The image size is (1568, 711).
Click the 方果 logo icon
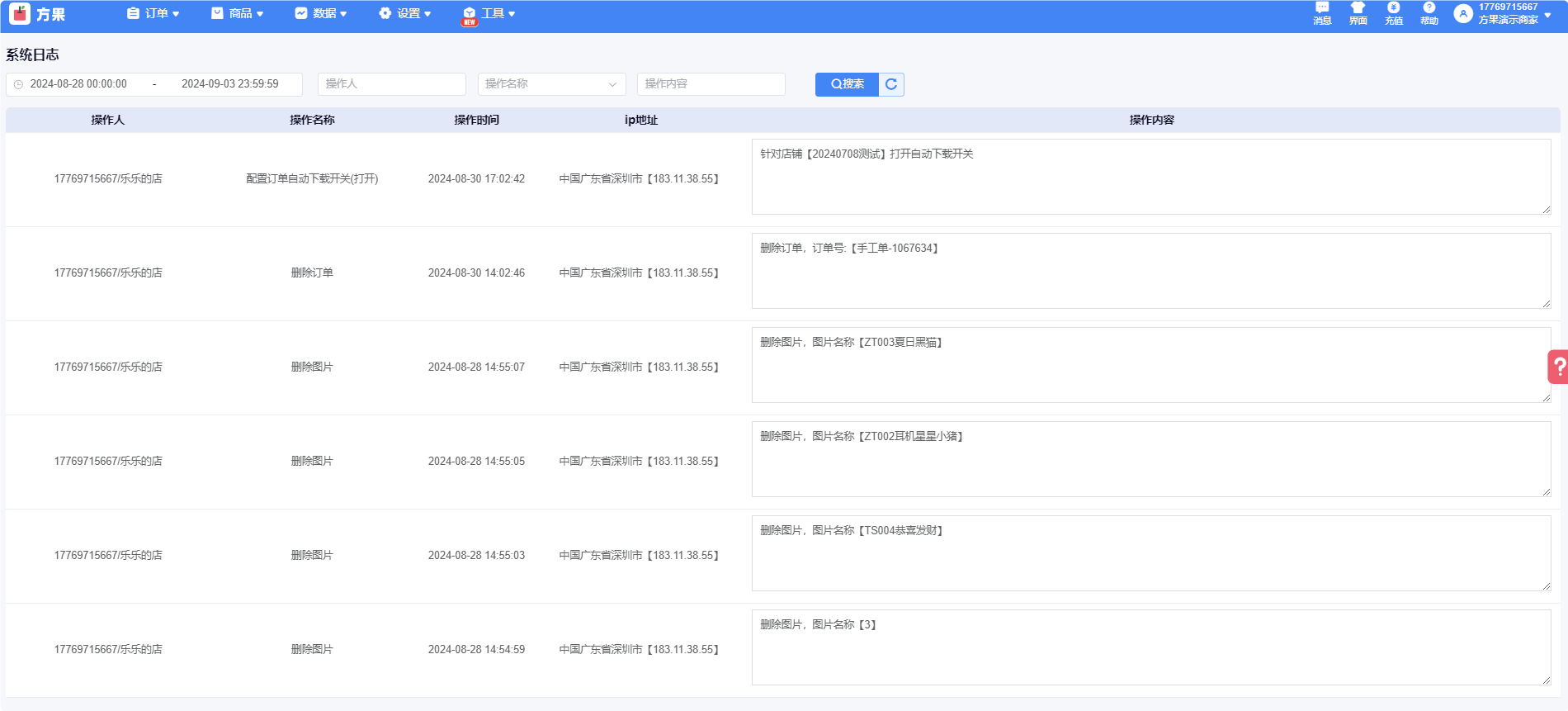click(x=20, y=14)
